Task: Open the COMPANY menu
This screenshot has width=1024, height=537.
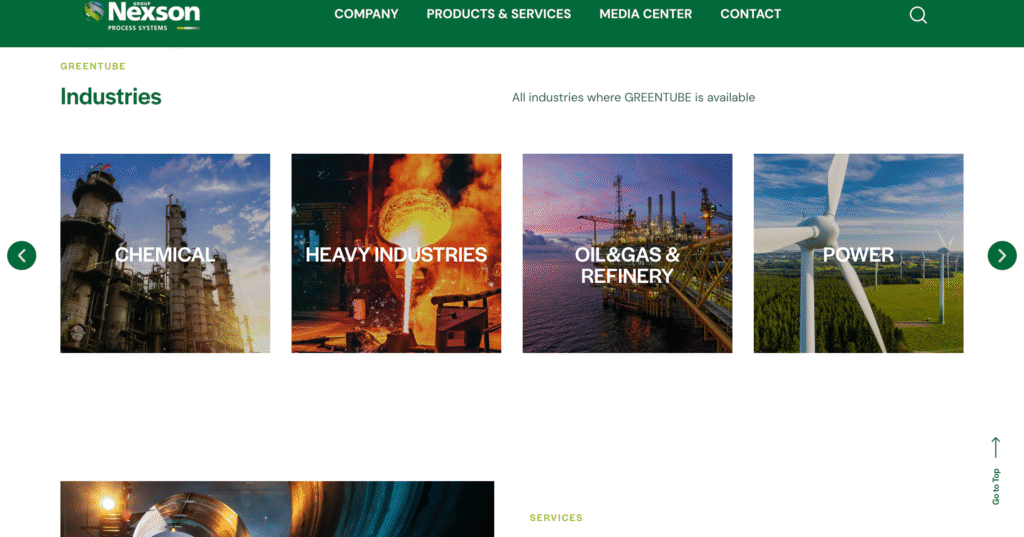Action: pos(366,14)
